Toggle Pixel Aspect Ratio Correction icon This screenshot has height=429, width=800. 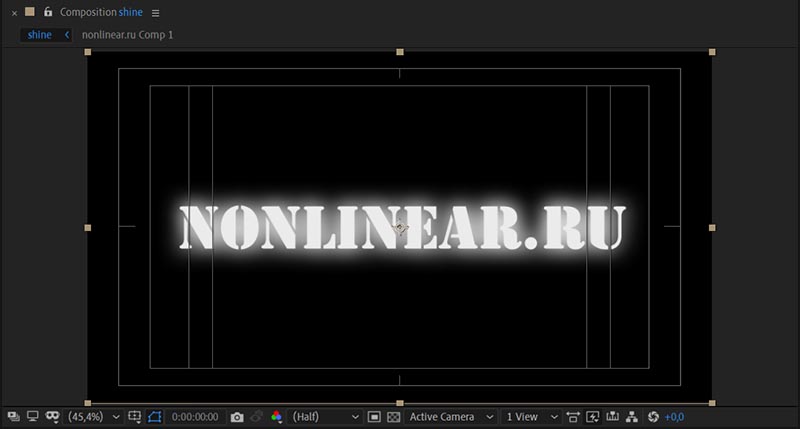[573, 417]
